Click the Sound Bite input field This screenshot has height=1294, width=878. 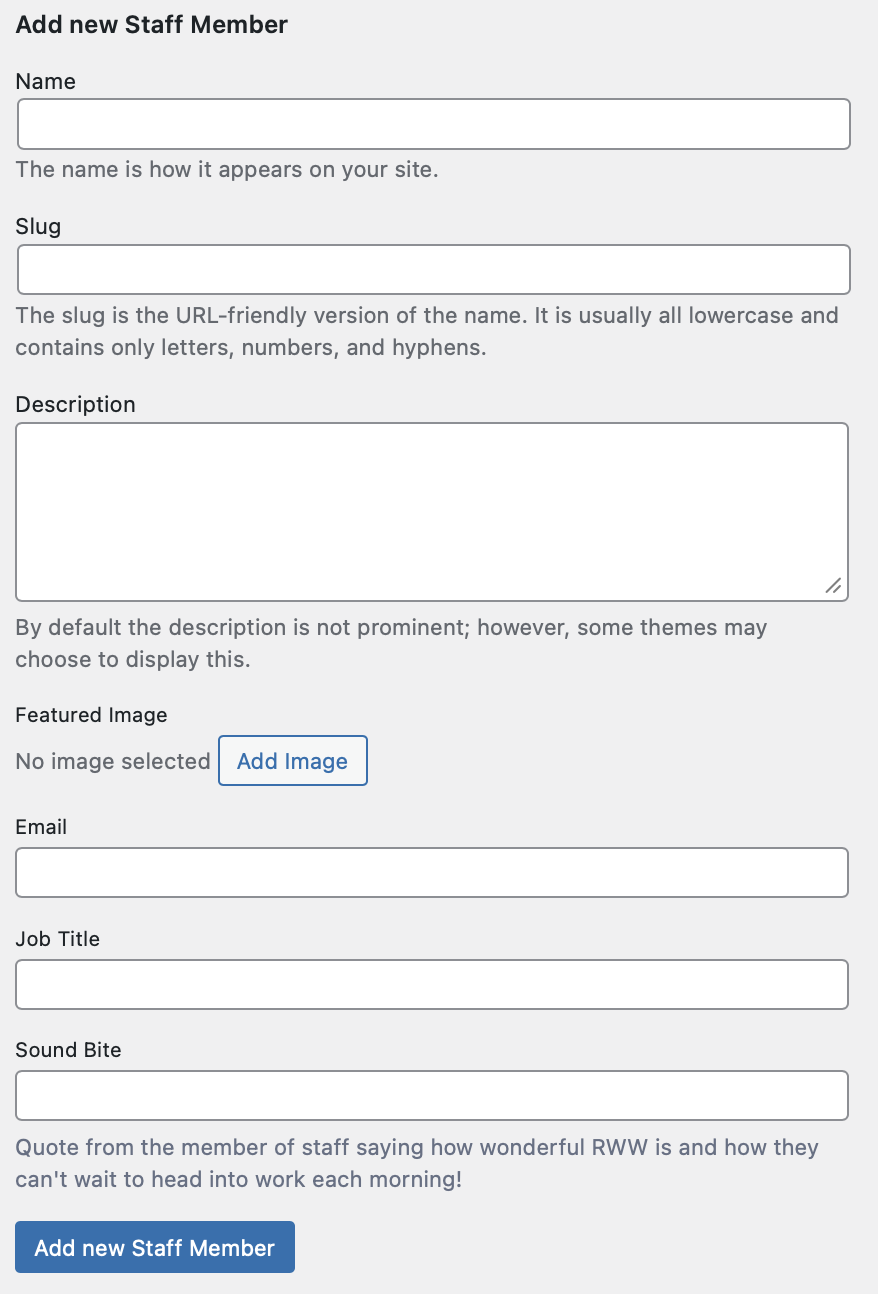pos(431,1096)
